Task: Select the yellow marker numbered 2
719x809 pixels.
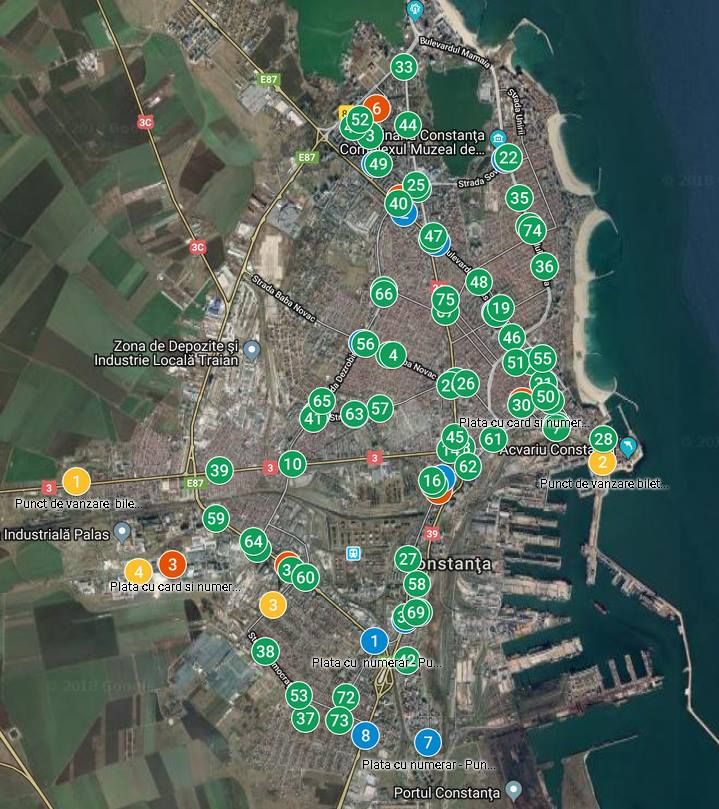Action: click(x=601, y=461)
